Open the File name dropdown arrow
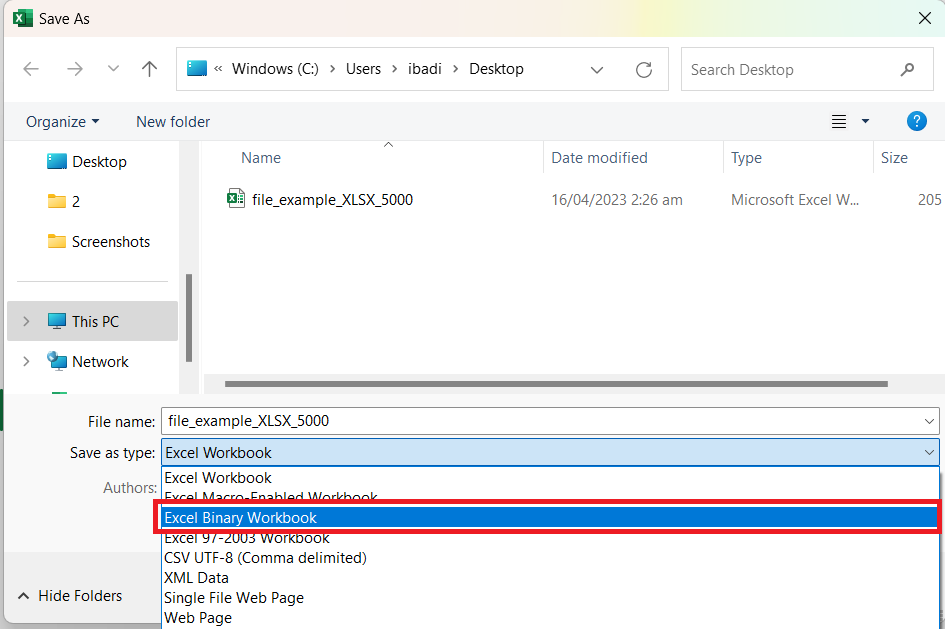 point(929,422)
